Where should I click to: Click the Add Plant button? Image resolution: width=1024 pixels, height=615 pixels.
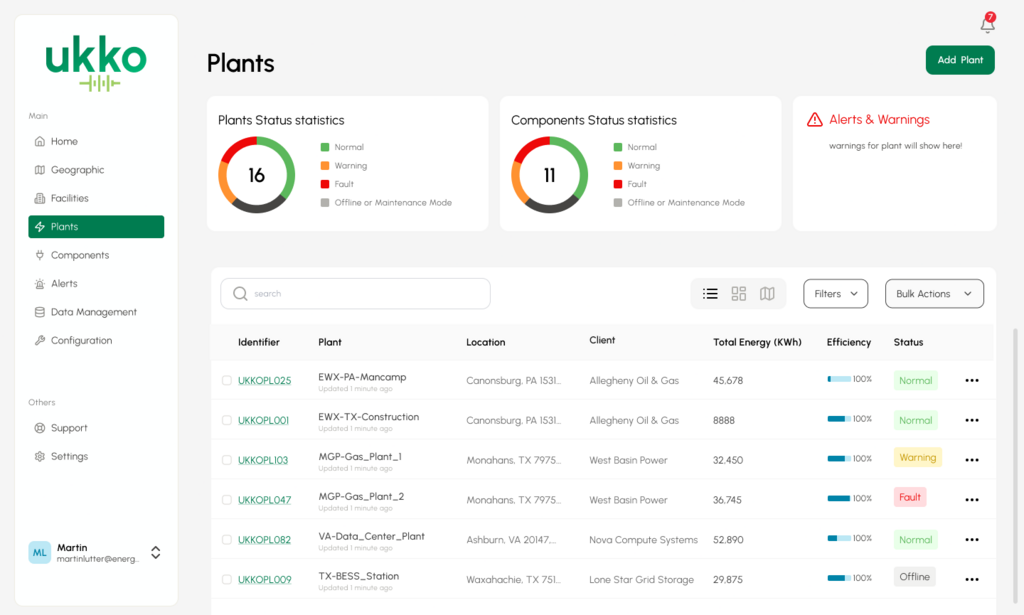pos(959,60)
